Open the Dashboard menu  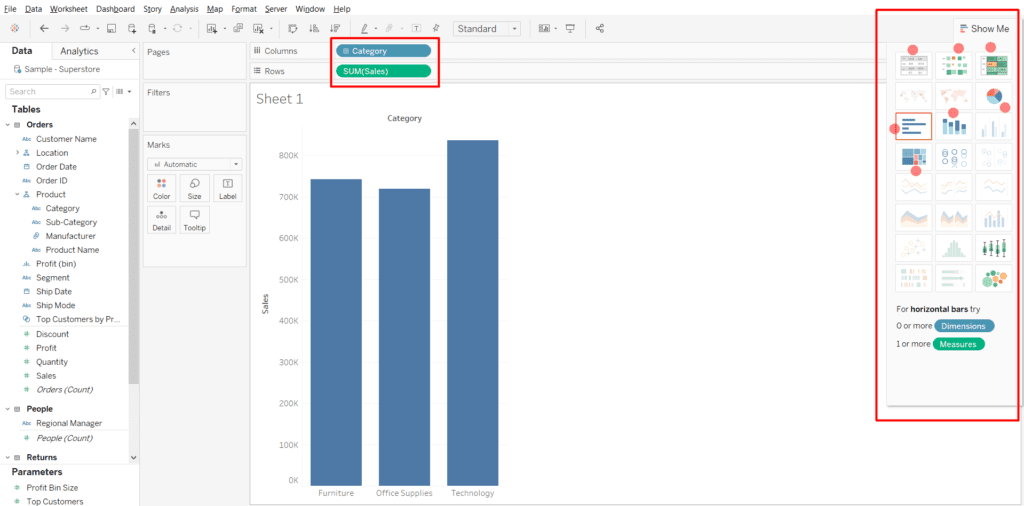click(x=115, y=9)
